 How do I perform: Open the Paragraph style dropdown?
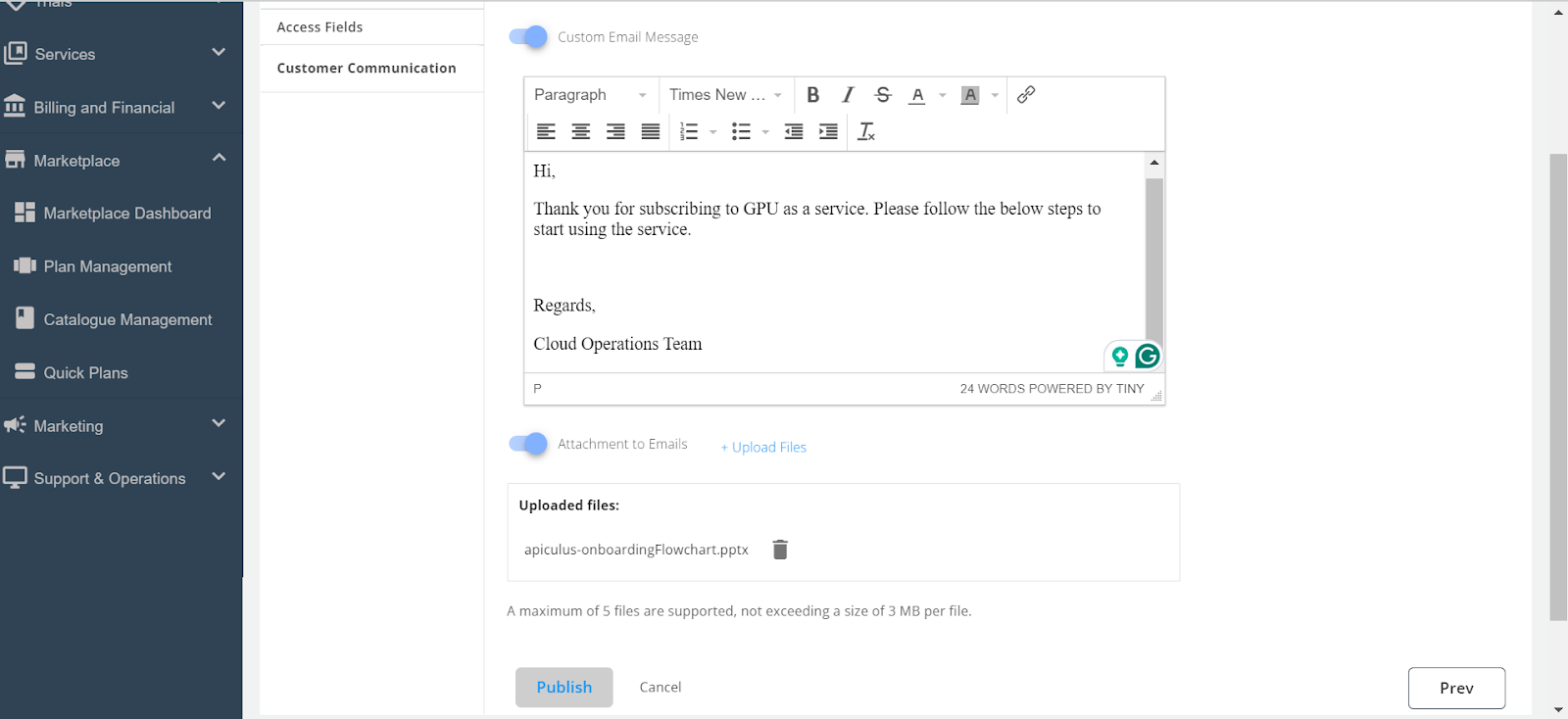[591, 95]
